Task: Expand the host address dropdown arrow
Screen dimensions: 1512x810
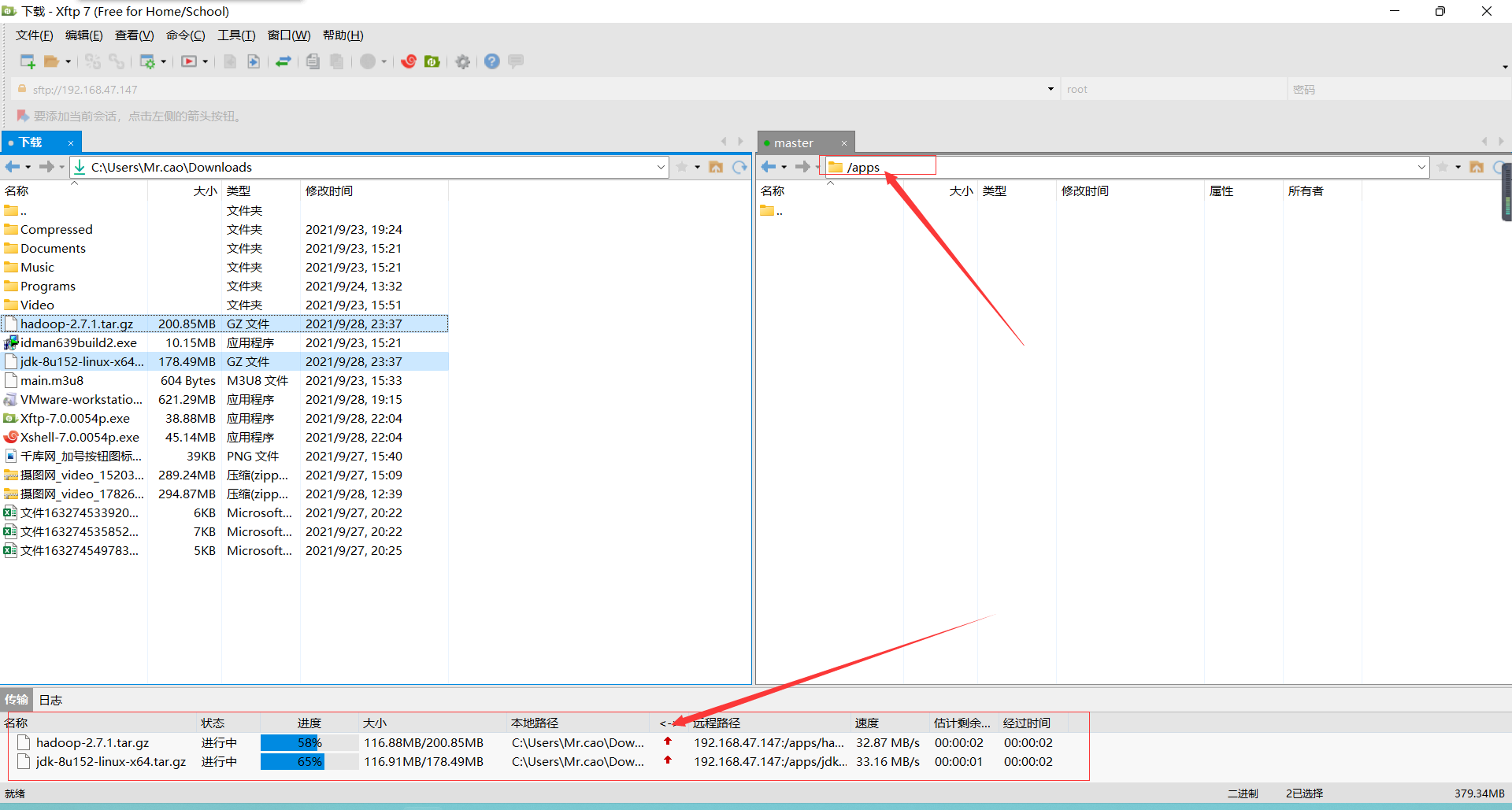Action: point(1051,89)
